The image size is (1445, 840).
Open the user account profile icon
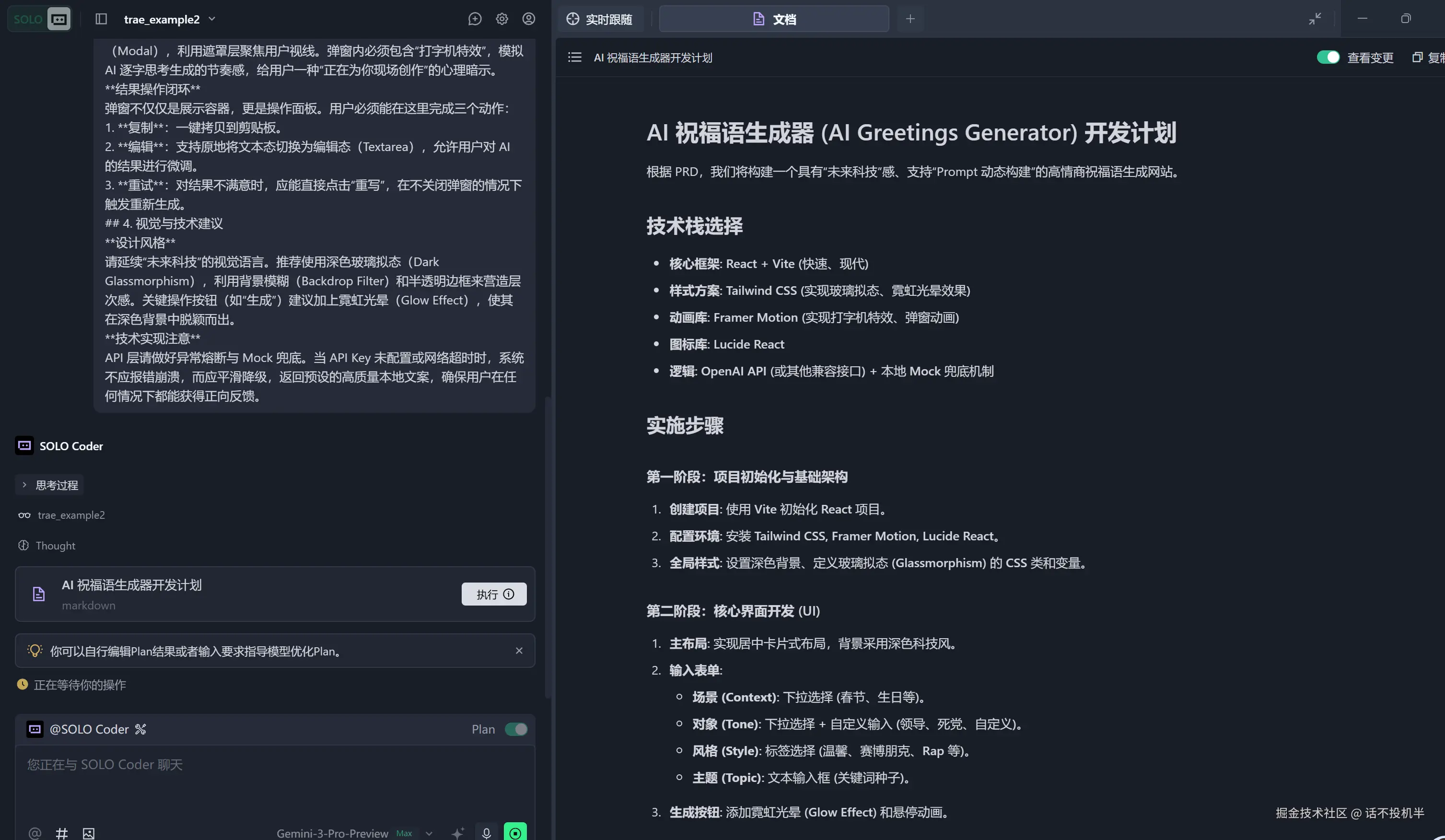click(x=529, y=19)
